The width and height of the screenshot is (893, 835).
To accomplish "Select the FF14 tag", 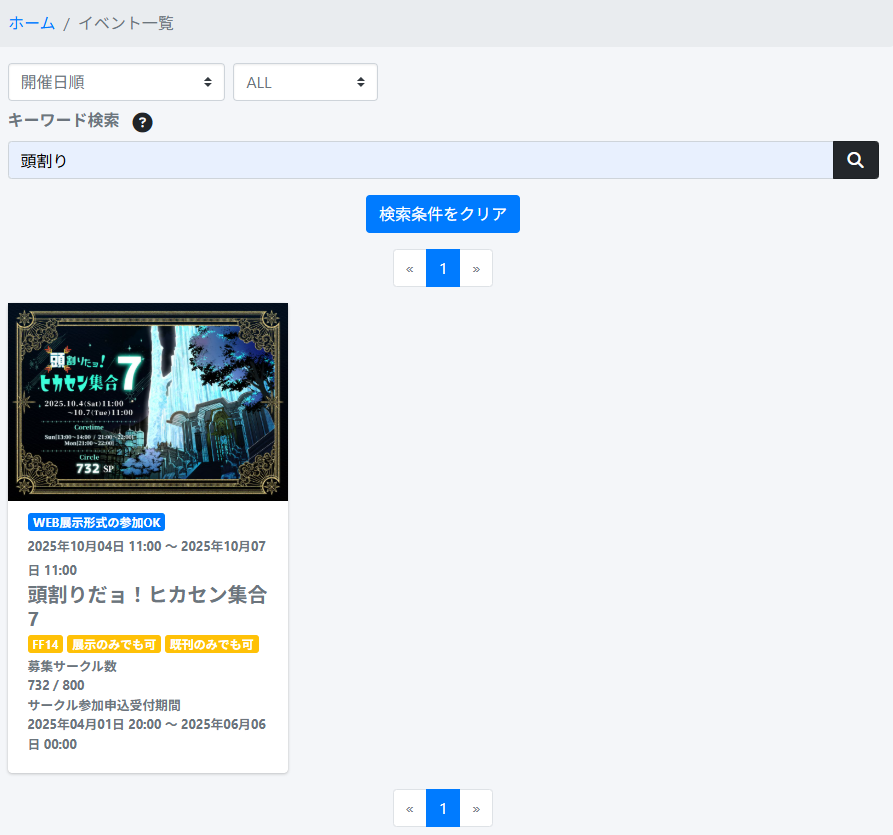I will 46,644.
